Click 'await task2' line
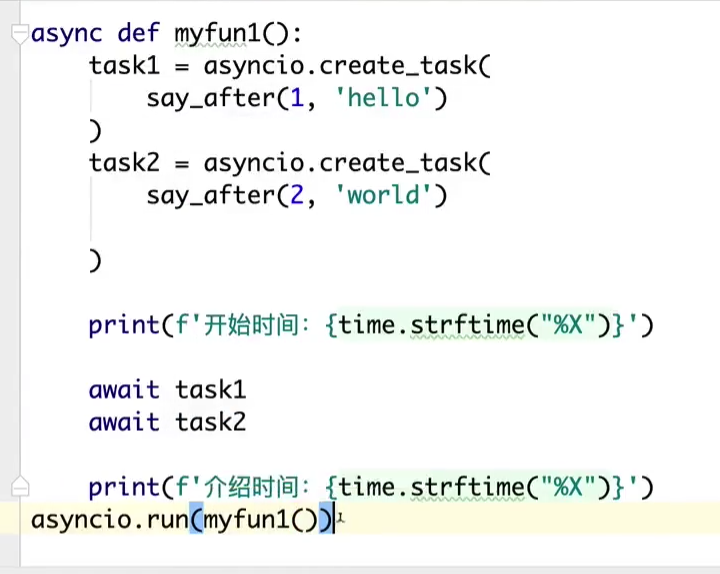 [x=168, y=422]
